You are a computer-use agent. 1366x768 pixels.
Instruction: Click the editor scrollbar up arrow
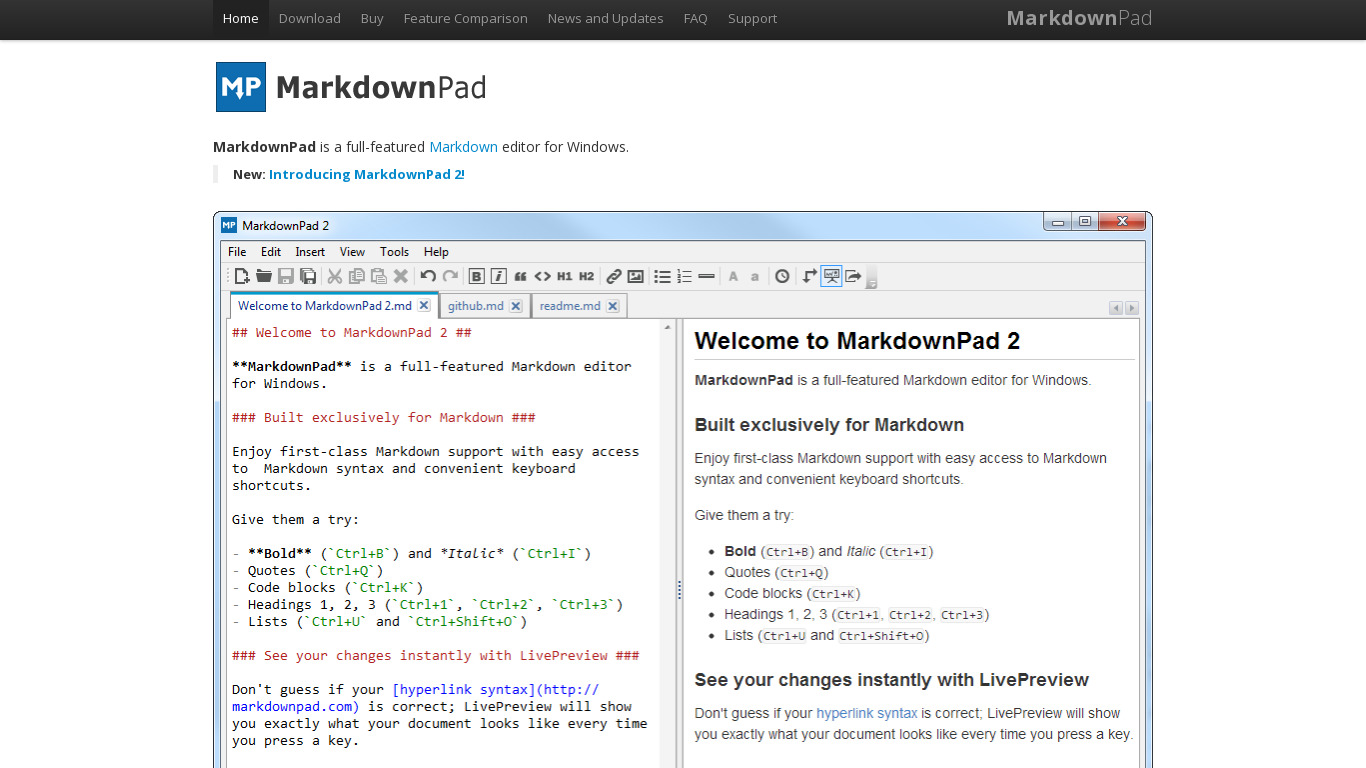tap(668, 327)
